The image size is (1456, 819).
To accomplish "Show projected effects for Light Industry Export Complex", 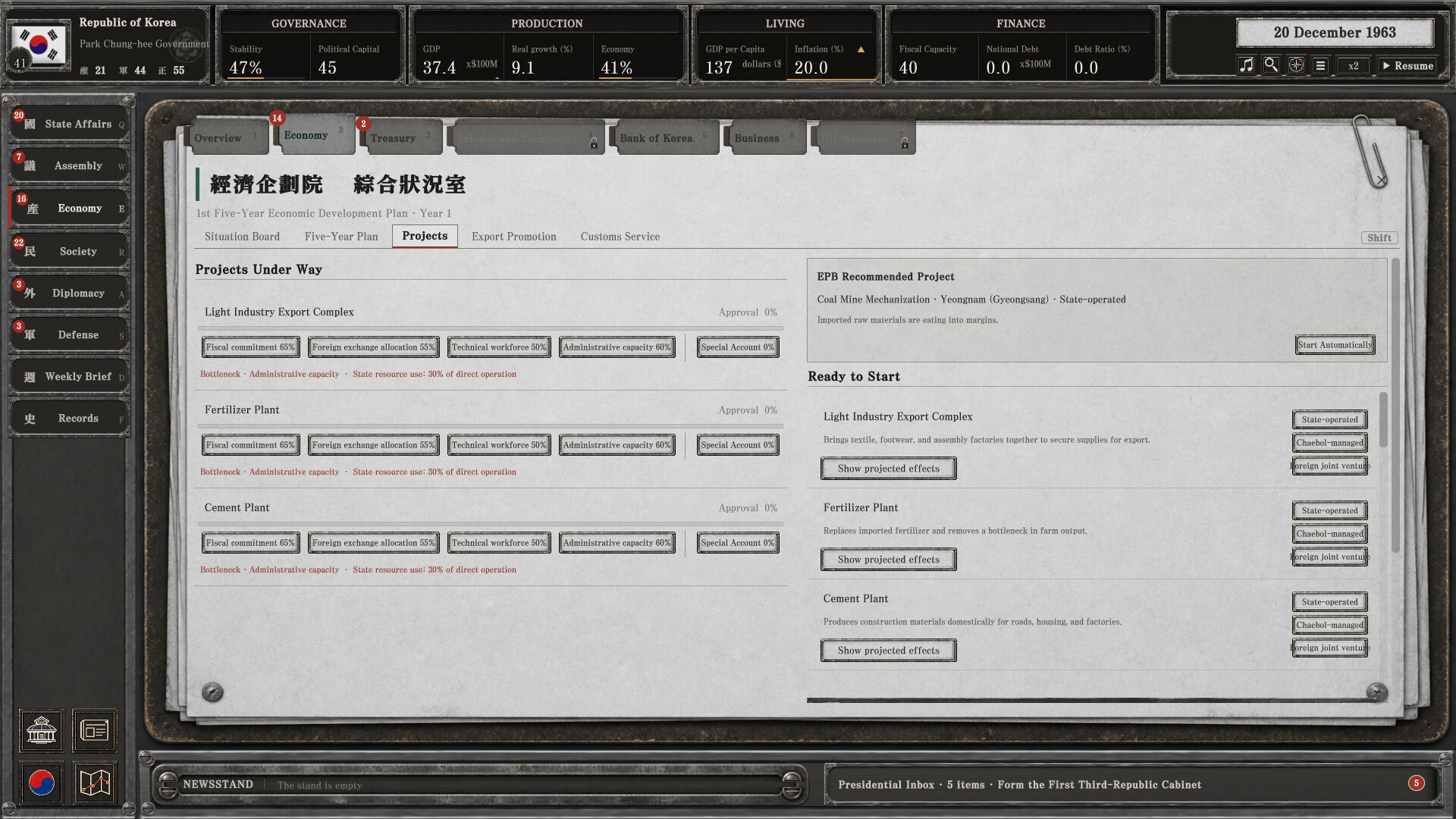I will [x=888, y=469].
